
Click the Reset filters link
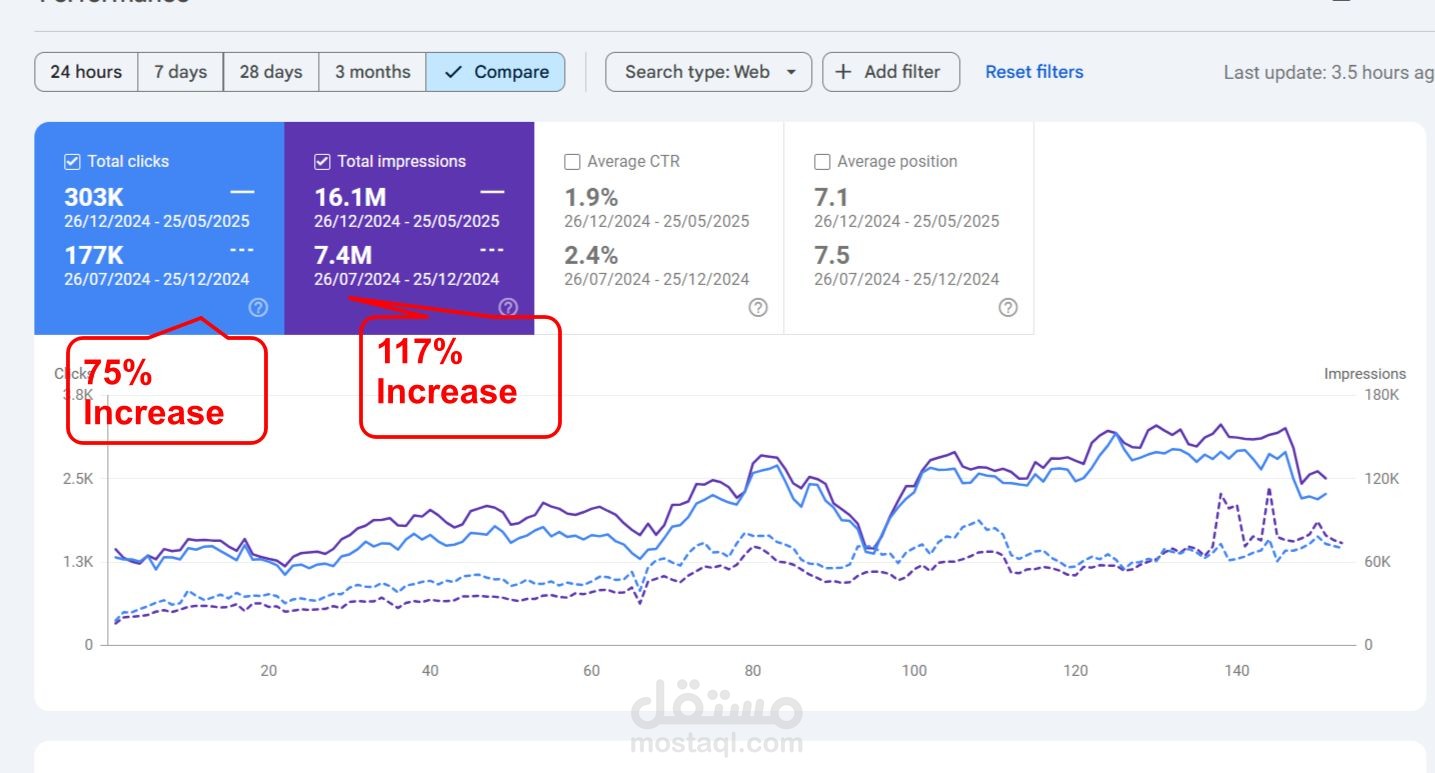tap(1033, 71)
